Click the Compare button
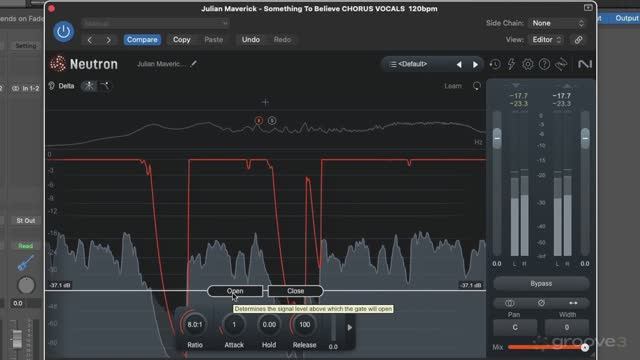 point(142,40)
